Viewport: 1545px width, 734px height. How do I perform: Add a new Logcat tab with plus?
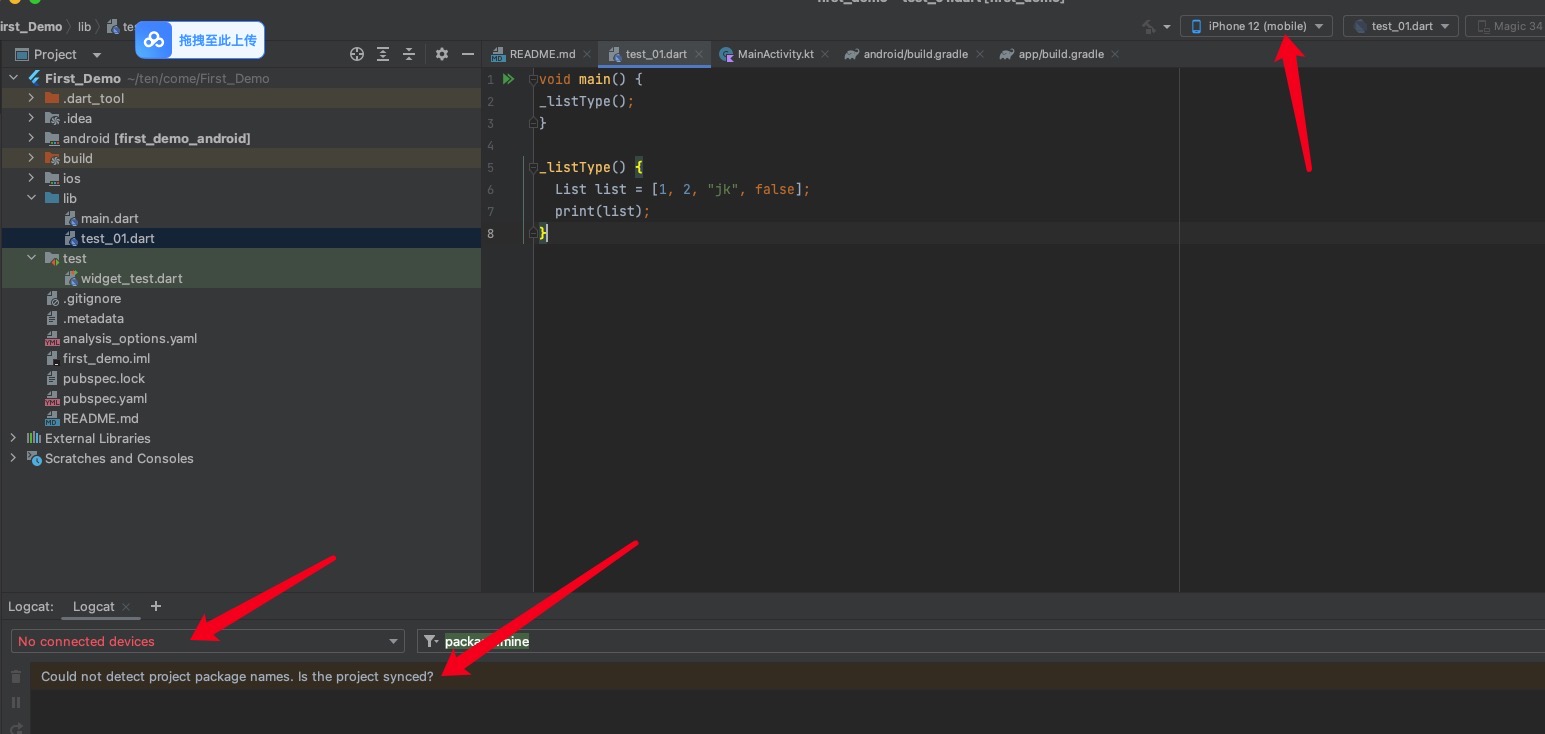point(155,606)
